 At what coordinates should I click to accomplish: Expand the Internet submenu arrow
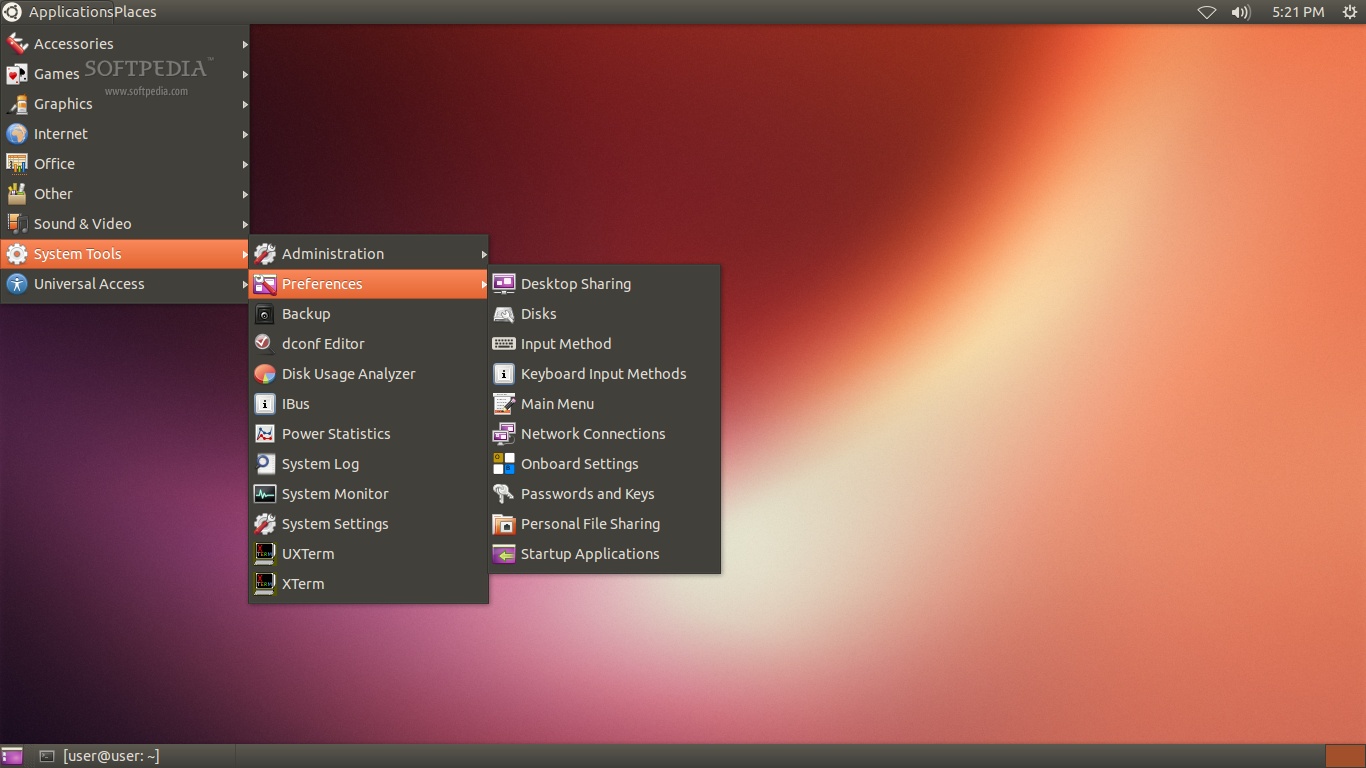[244, 134]
